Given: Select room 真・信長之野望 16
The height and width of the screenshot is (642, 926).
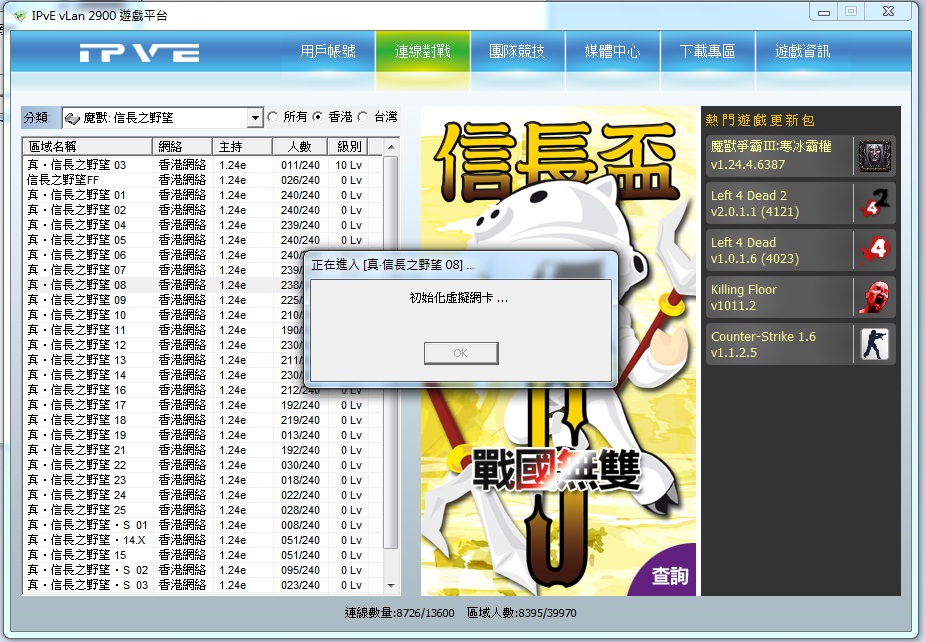Looking at the screenshot, I should coord(203,390).
